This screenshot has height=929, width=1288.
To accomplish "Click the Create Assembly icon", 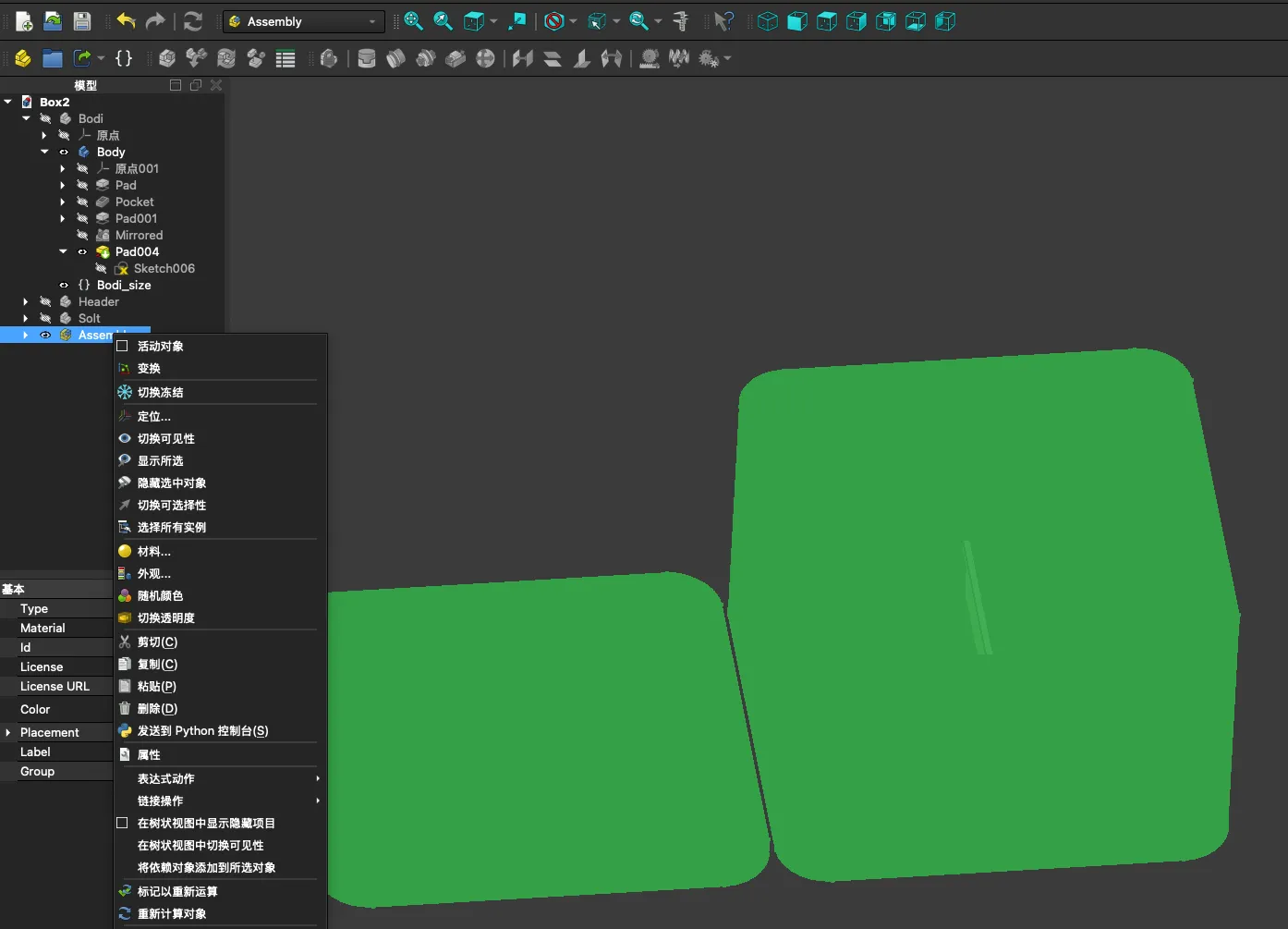I will click(x=22, y=59).
